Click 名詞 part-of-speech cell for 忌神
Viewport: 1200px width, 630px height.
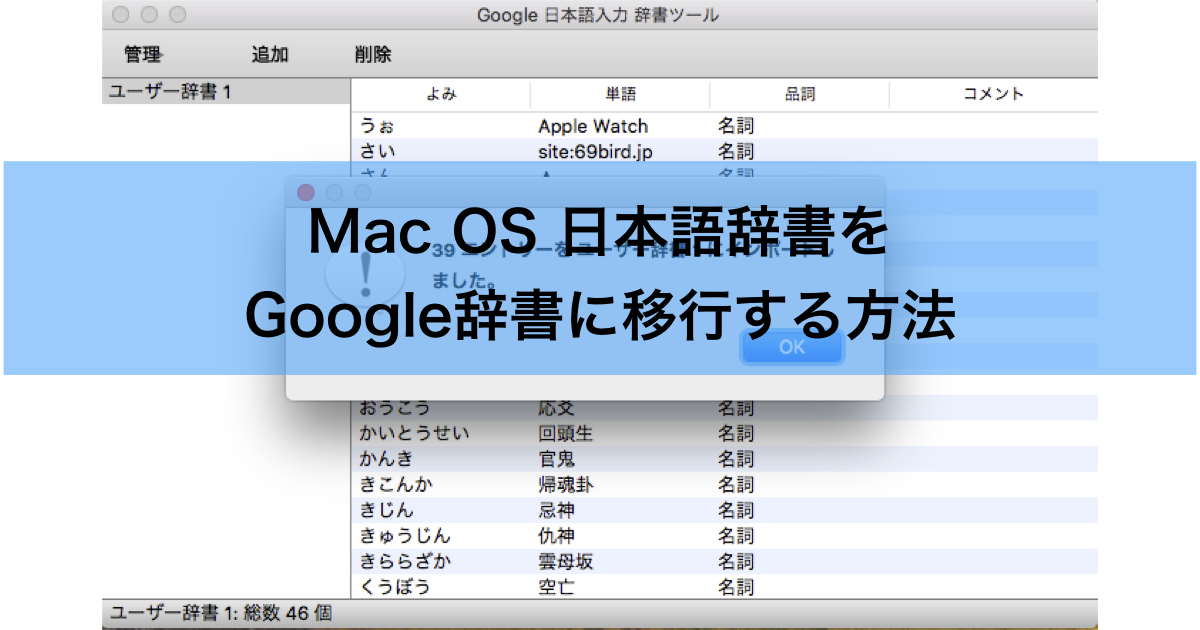tap(735, 511)
